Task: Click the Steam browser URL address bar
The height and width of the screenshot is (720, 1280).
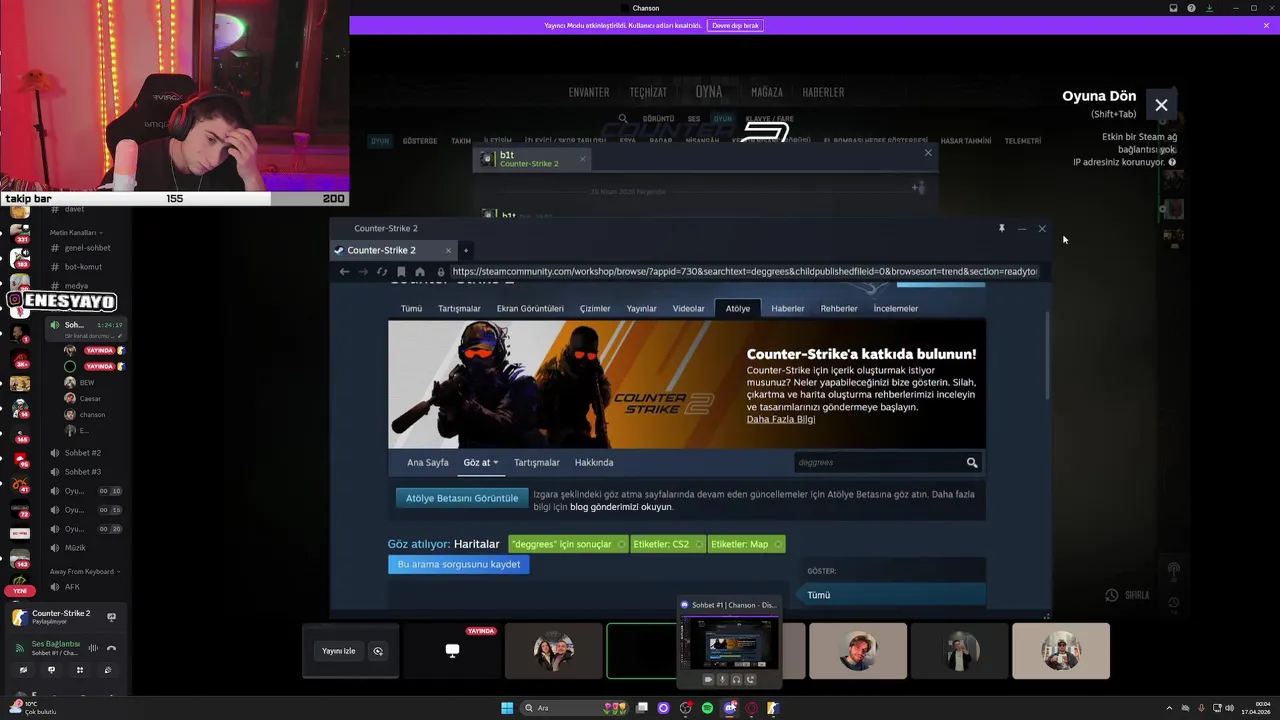Action: click(744, 271)
